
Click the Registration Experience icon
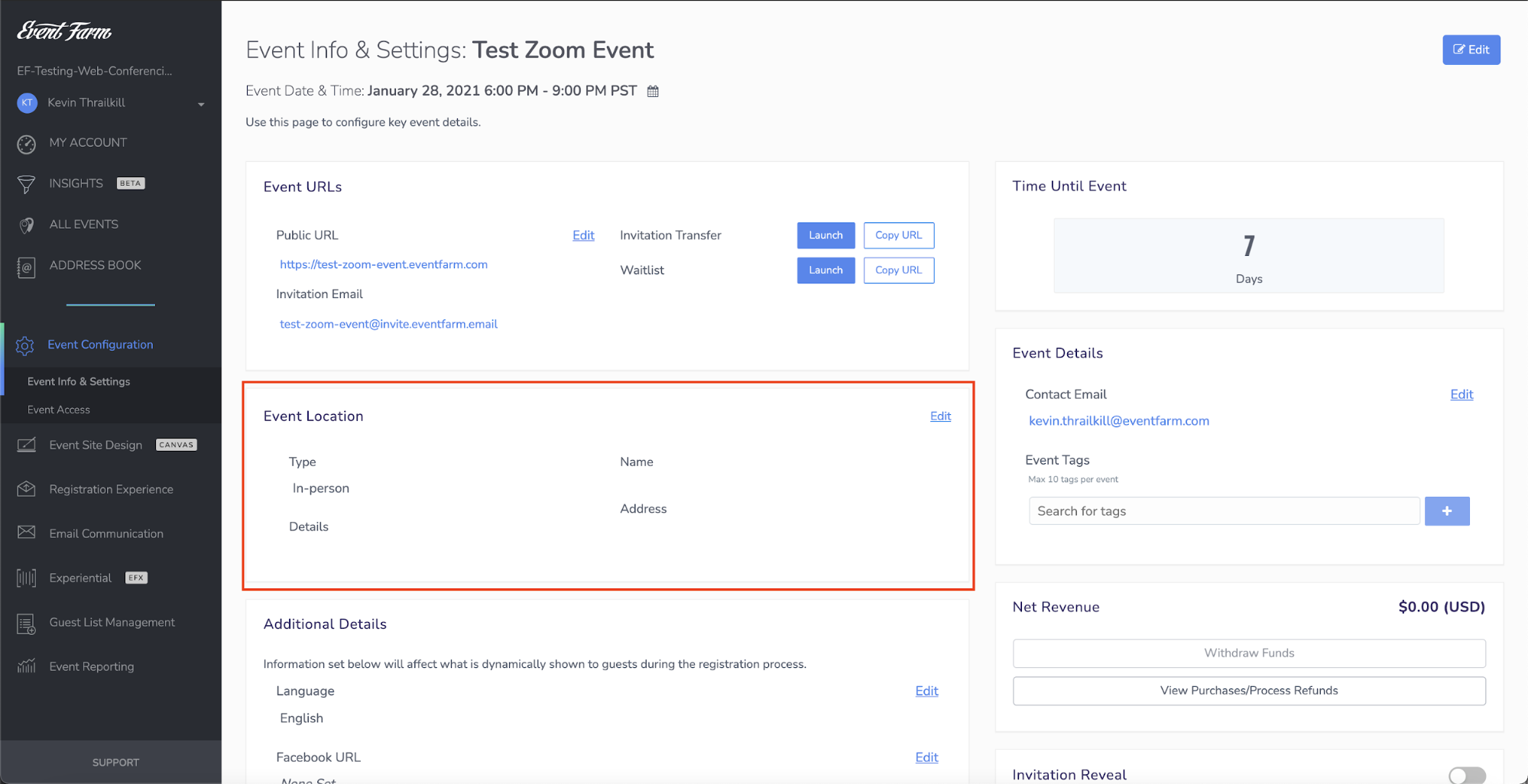[27, 489]
